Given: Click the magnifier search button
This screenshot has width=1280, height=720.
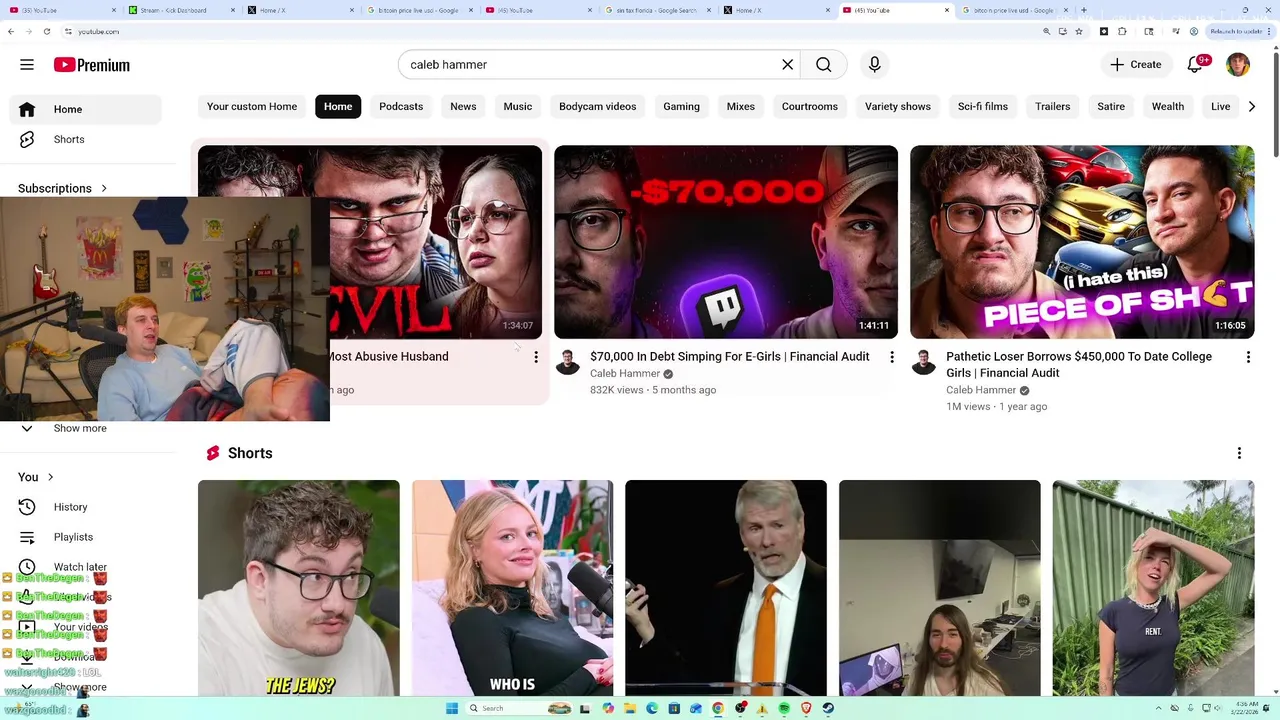Looking at the screenshot, I should [824, 65].
